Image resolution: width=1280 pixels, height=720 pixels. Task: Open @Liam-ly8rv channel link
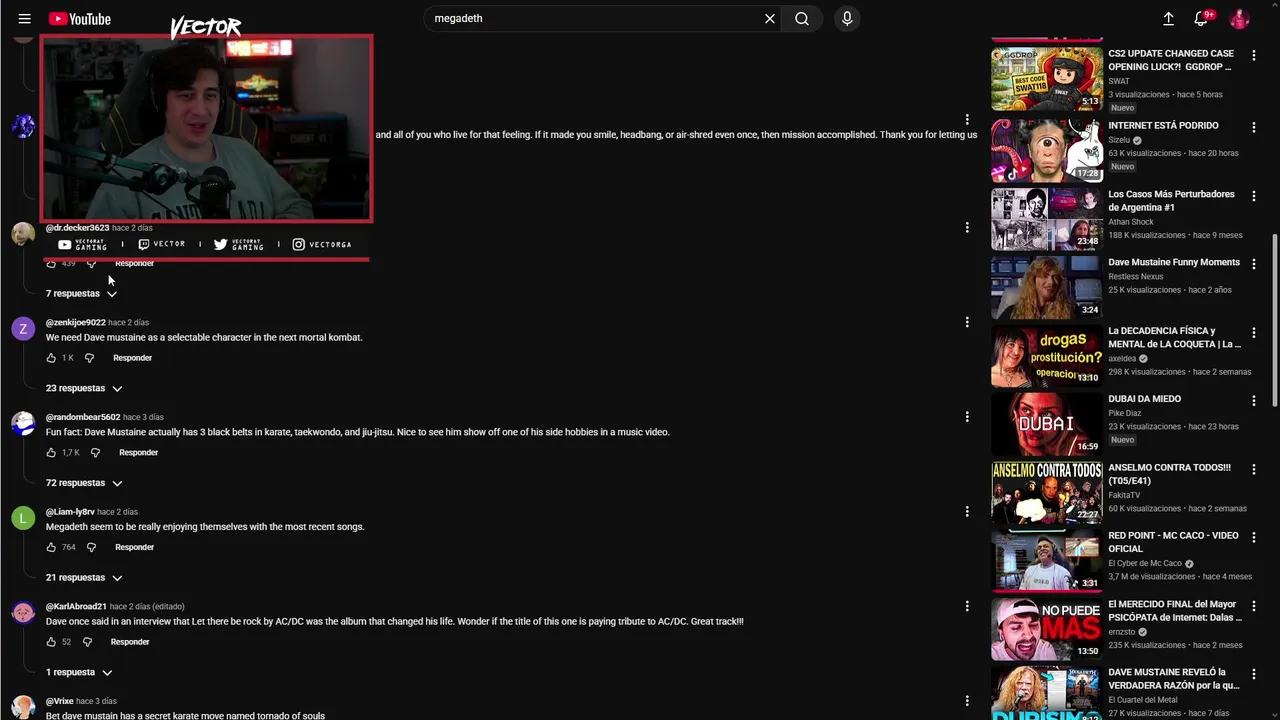[x=70, y=512]
